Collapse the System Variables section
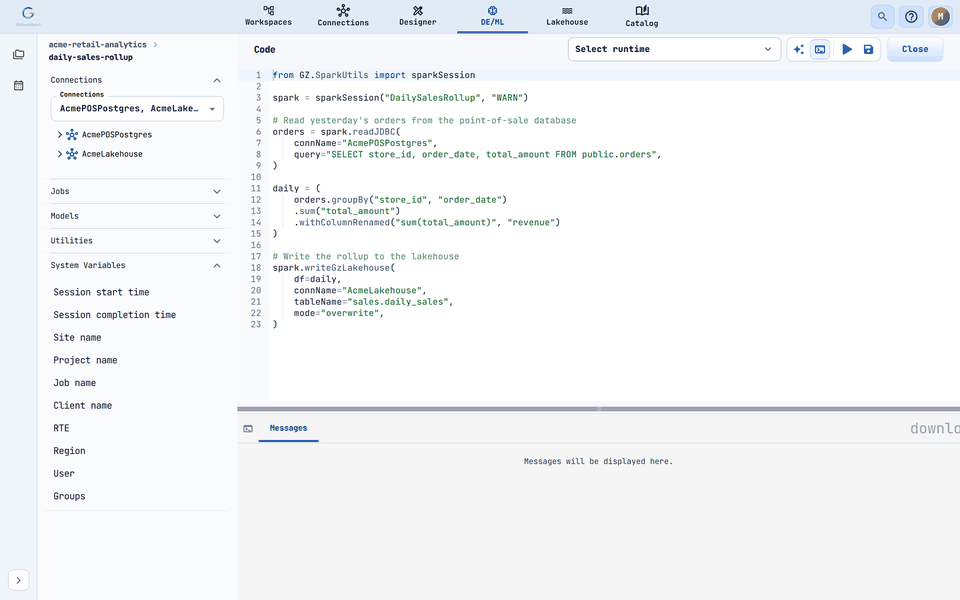960x600 pixels. point(217,266)
